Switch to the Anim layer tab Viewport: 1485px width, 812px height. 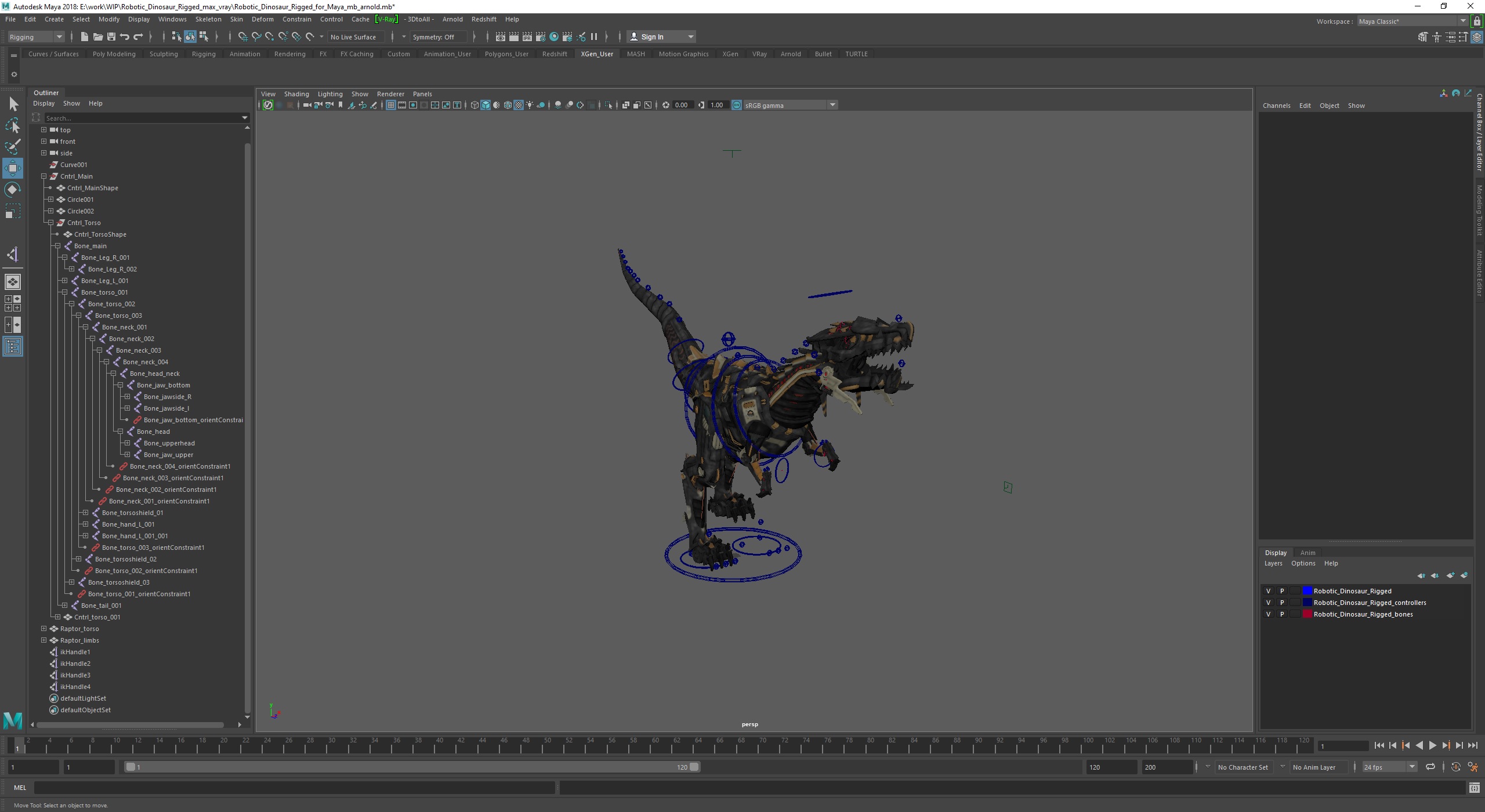point(1307,553)
